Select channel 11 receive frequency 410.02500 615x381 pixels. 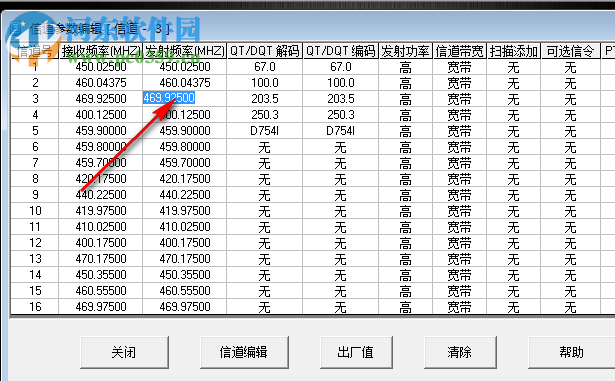pyautogui.click(x=101, y=227)
